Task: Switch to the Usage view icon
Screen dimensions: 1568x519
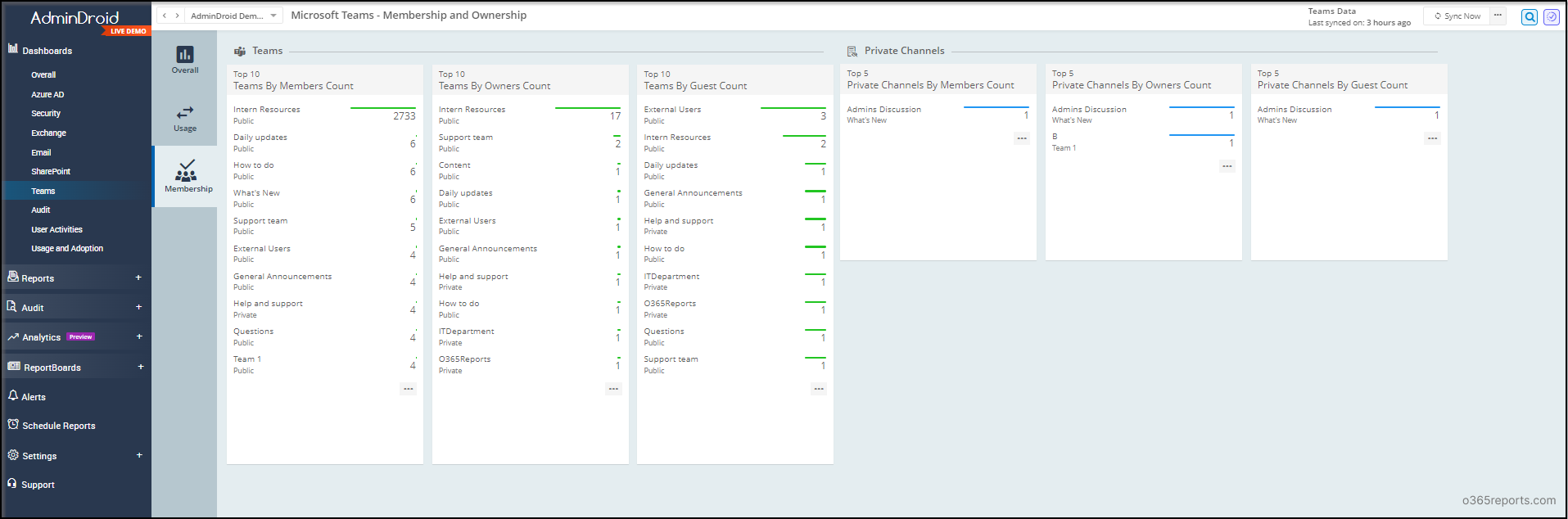Action: coord(185,112)
